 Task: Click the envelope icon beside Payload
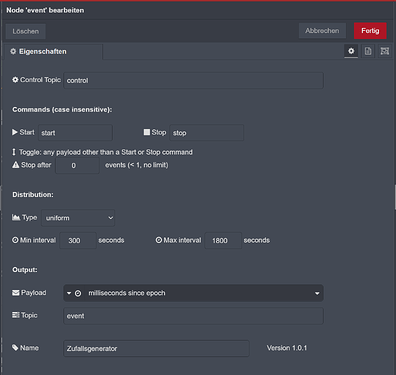click(16, 293)
